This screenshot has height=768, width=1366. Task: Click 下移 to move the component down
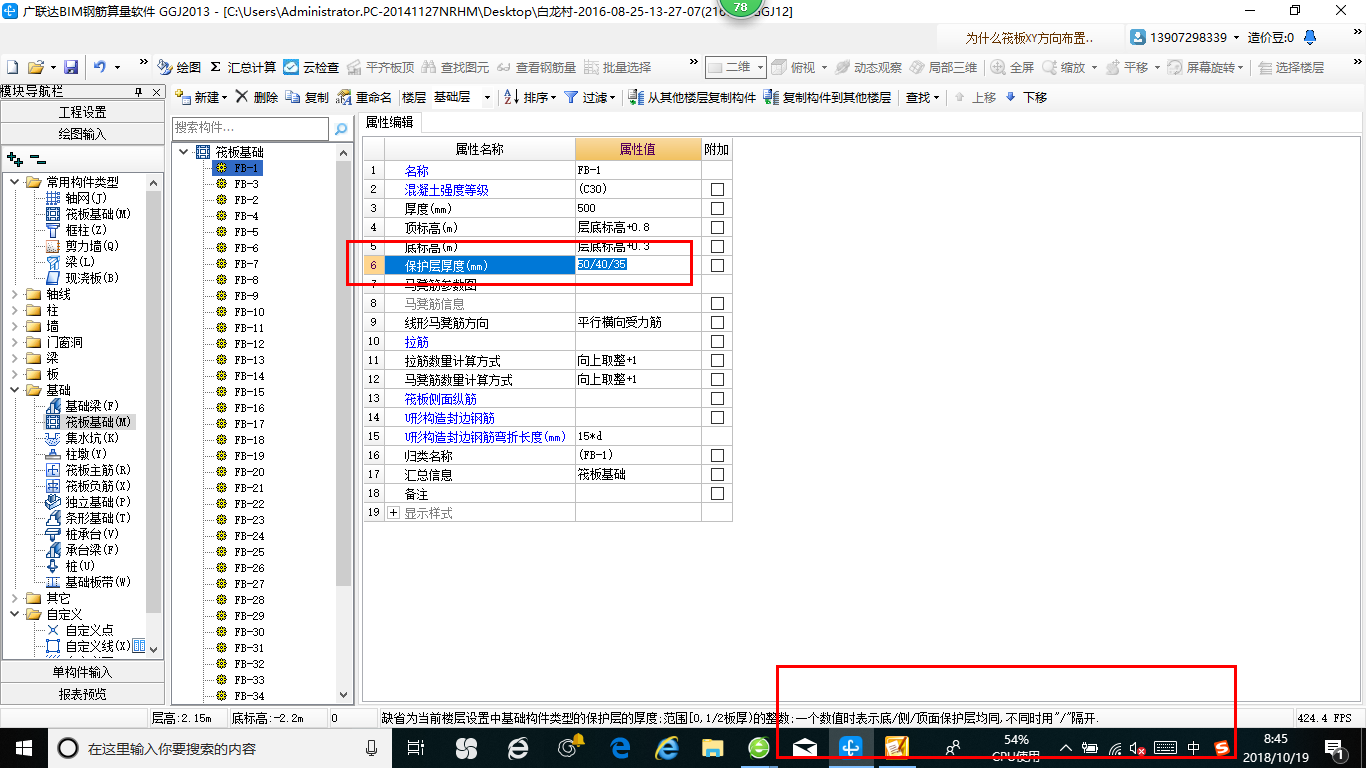[x=1026, y=98]
